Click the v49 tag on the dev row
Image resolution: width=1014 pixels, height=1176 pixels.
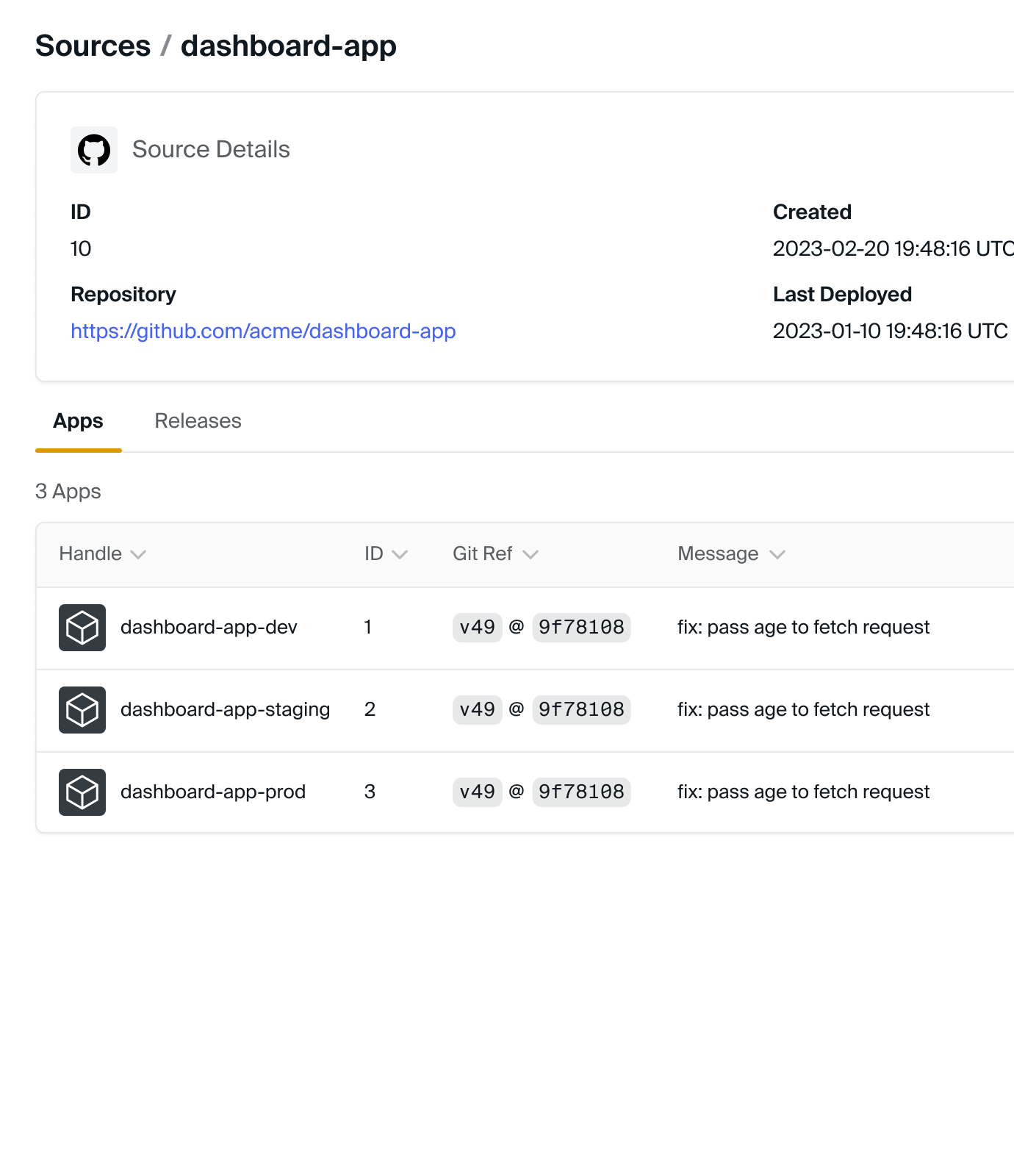pos(478,627)
